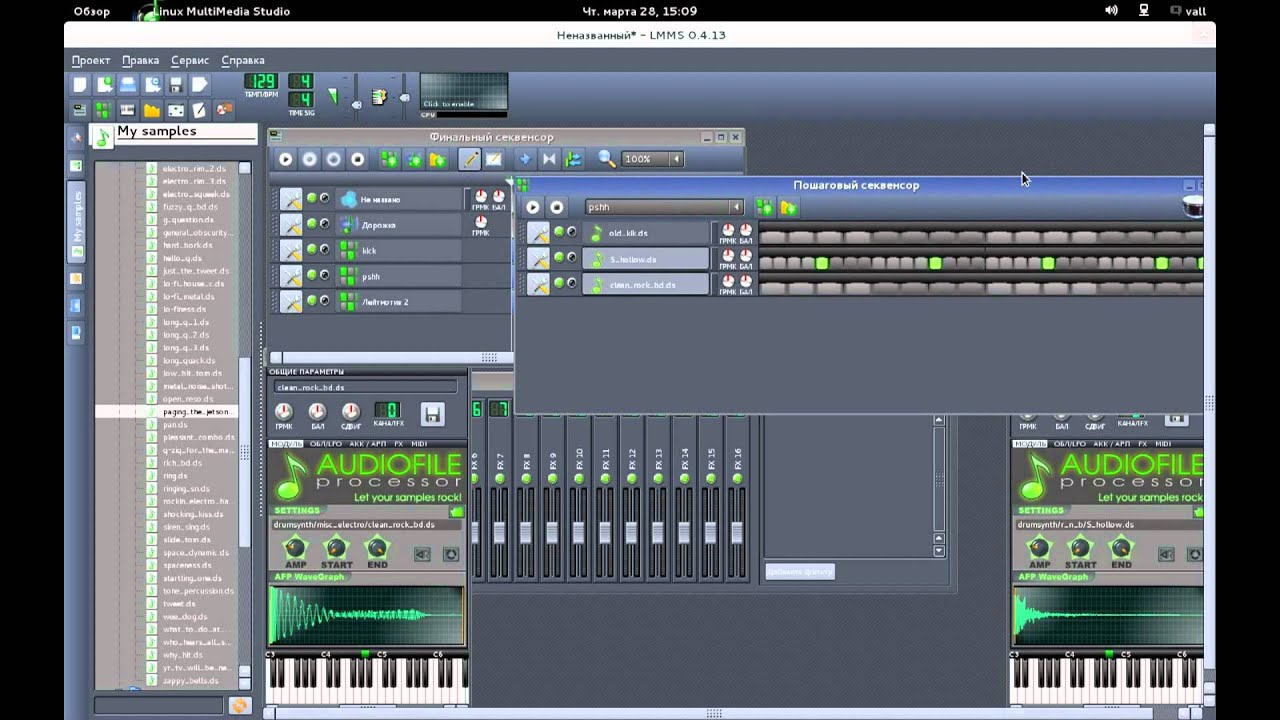
Task: Show project notes toolbar icon
Action: pos(200,110)
